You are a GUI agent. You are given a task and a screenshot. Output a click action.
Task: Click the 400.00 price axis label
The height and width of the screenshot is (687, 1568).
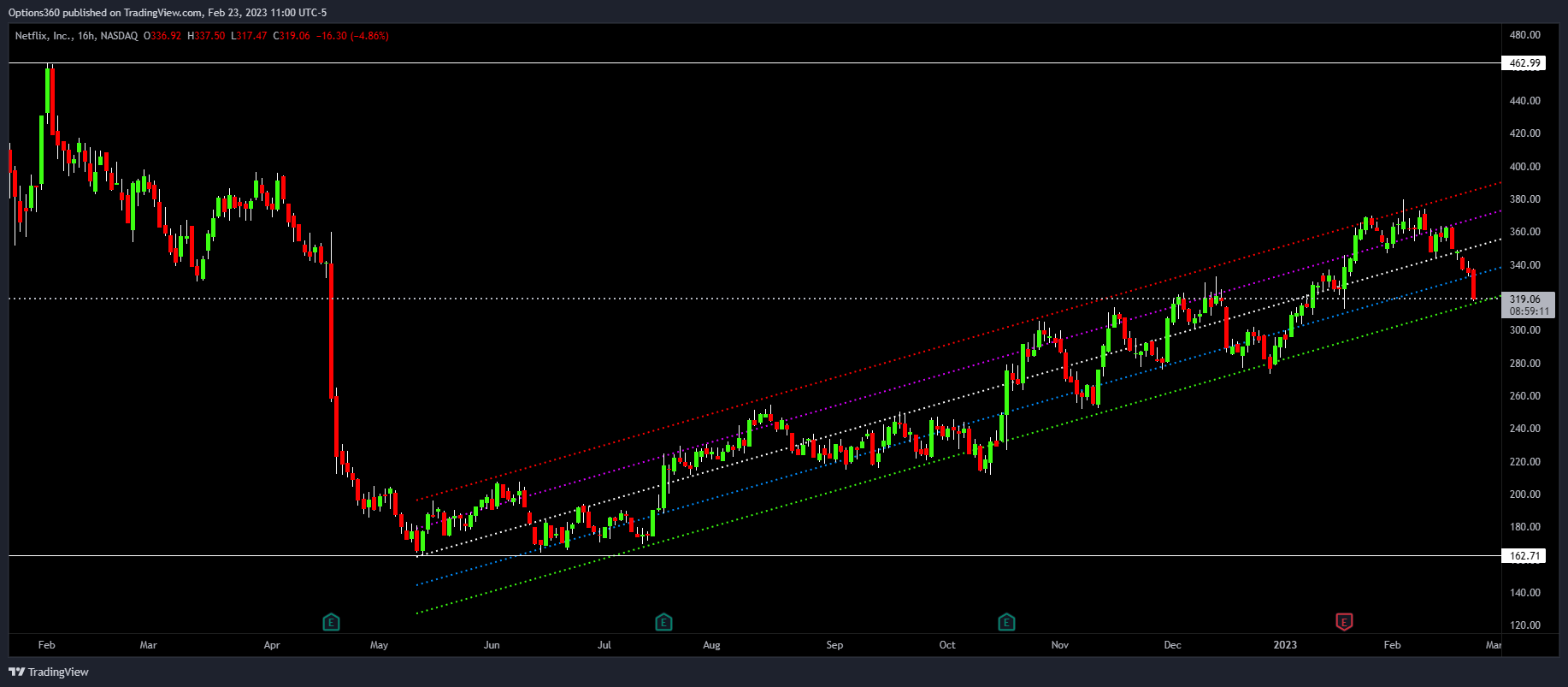[x=1524, y=167]
